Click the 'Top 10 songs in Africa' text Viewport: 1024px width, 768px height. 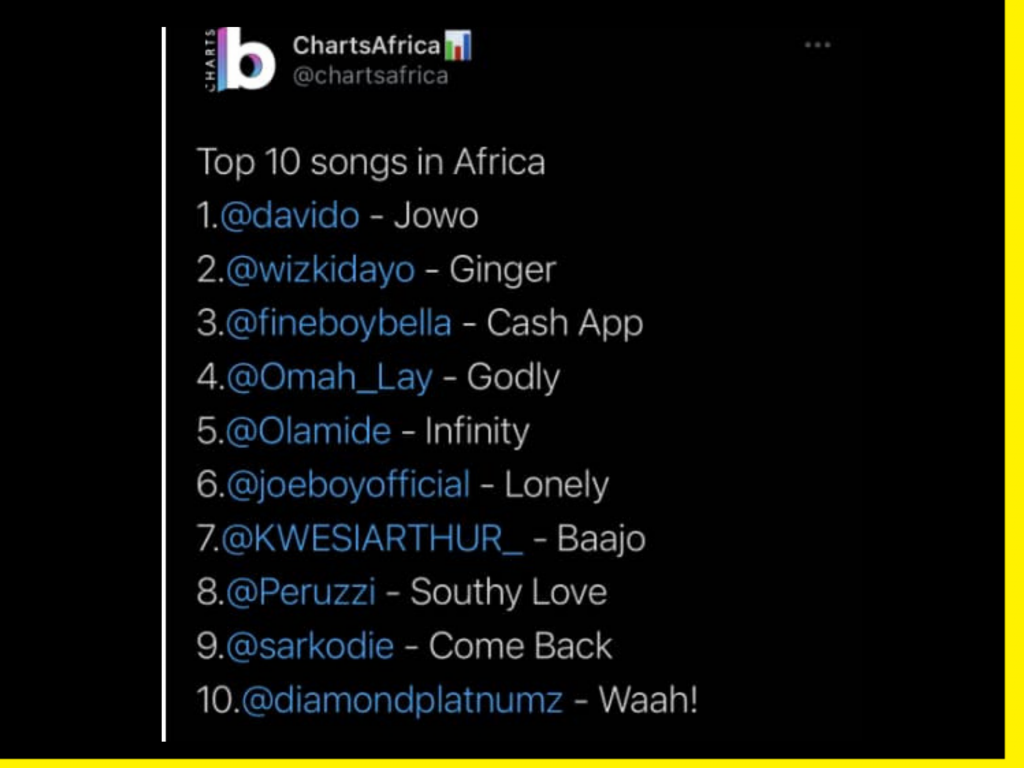point(371,163)
